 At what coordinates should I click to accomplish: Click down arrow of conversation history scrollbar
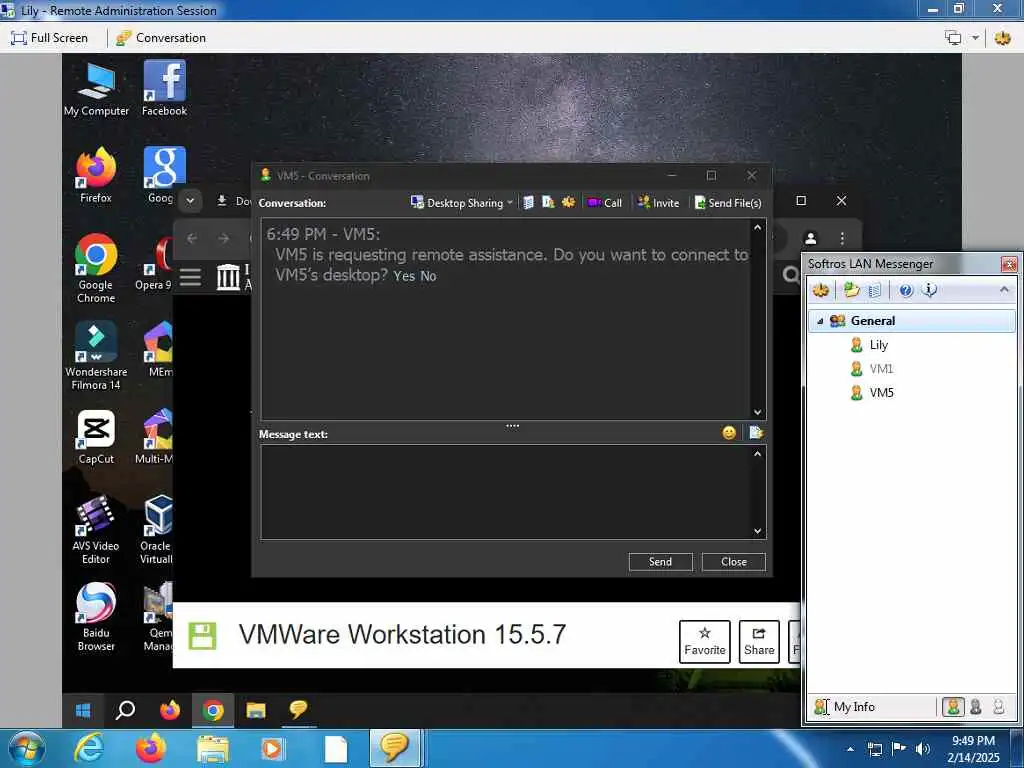click(758, 412)
